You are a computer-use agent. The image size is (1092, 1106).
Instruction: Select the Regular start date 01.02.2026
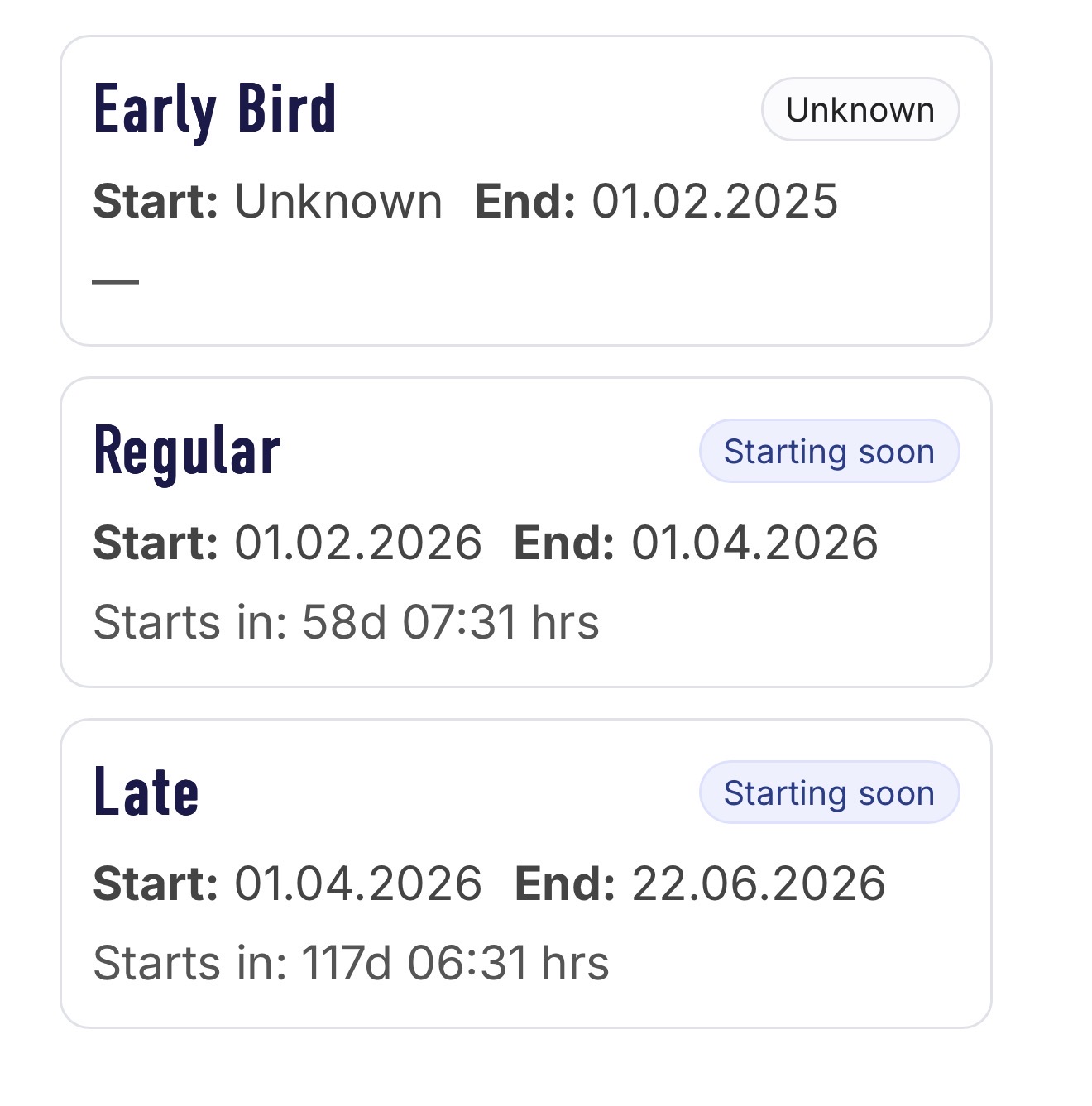(x=358, y=543)
